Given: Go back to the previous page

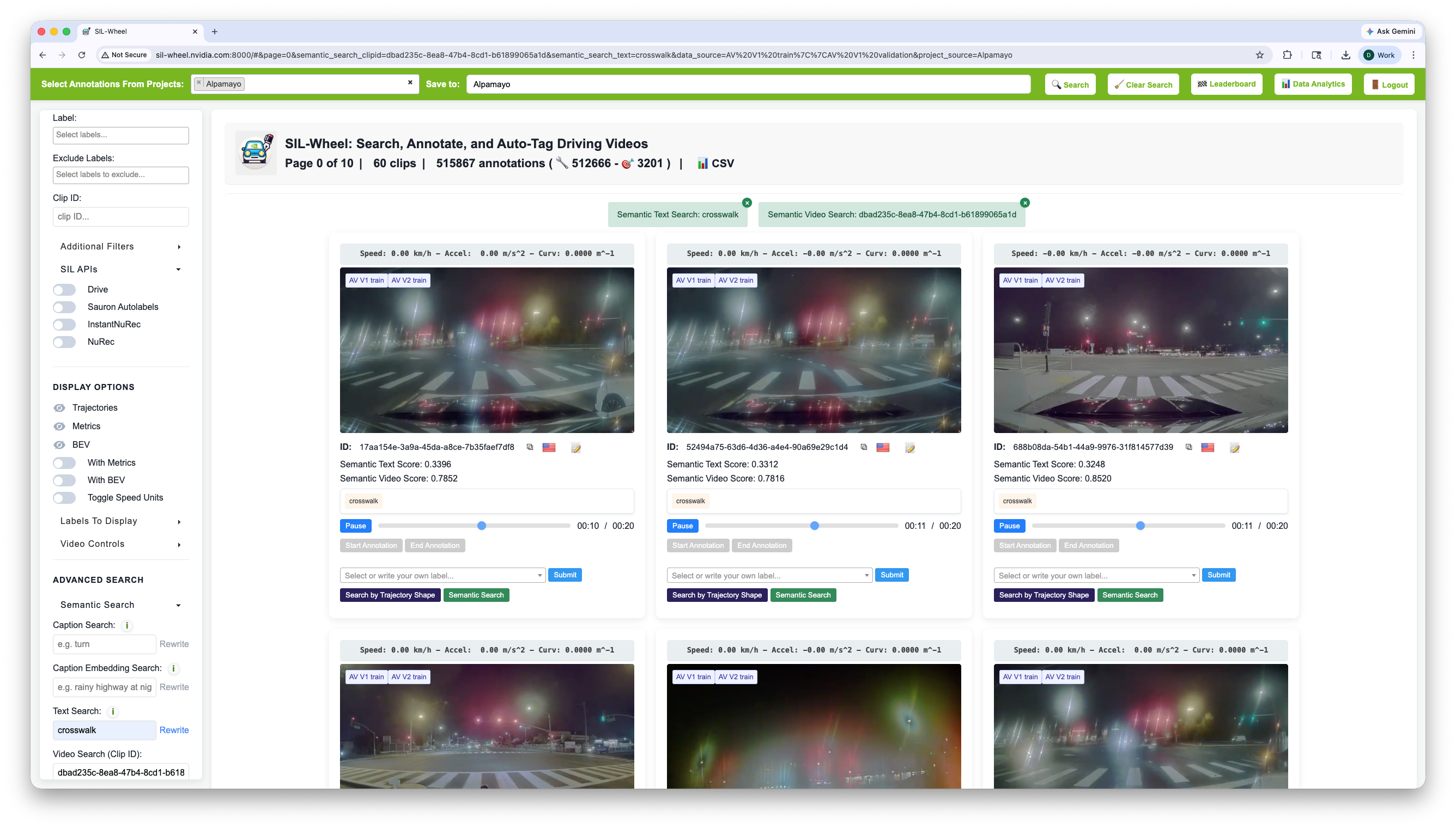Looking at the screenshot, I should click(43, 55).
